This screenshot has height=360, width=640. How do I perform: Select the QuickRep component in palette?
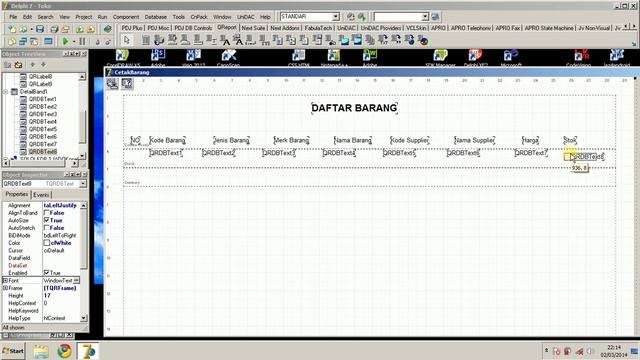point(146,40)
